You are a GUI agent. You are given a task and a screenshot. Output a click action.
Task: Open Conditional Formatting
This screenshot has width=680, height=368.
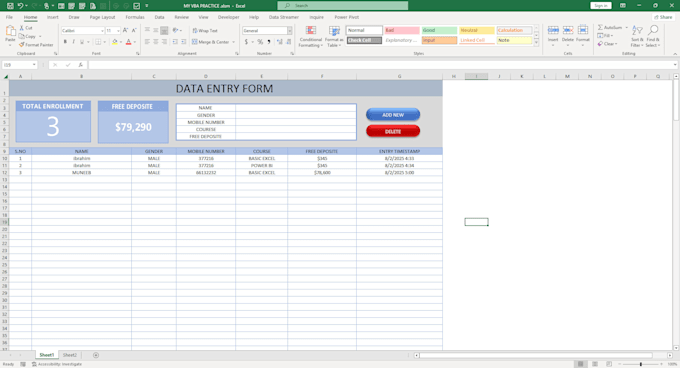pos(311,36)
